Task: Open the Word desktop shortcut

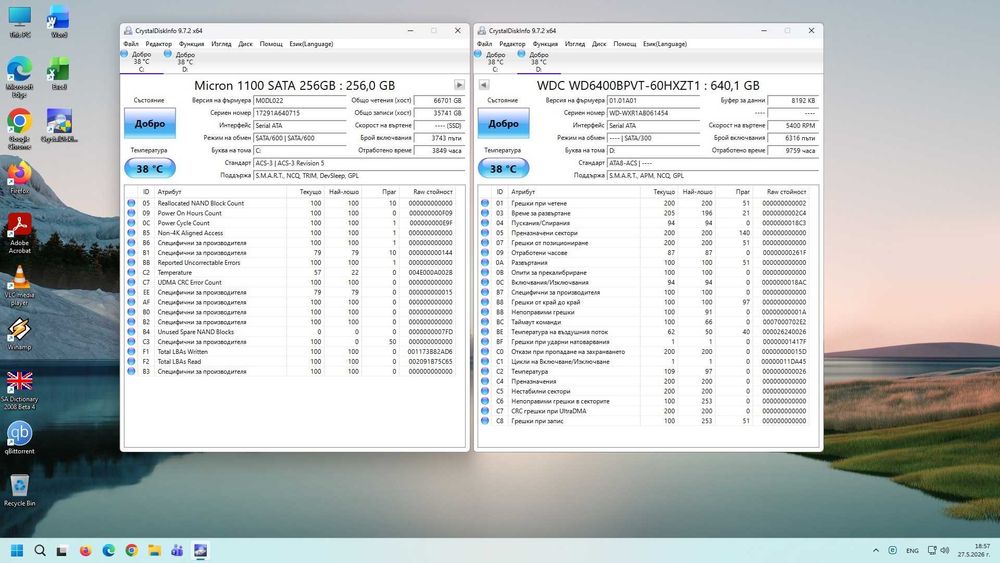Action: [x=59, y=21]
